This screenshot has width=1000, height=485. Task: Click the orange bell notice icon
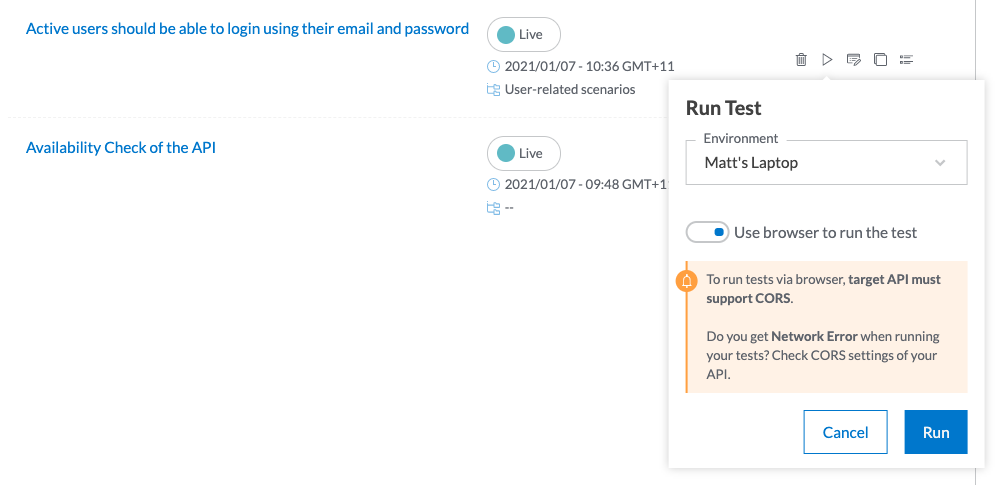point(687,281)
